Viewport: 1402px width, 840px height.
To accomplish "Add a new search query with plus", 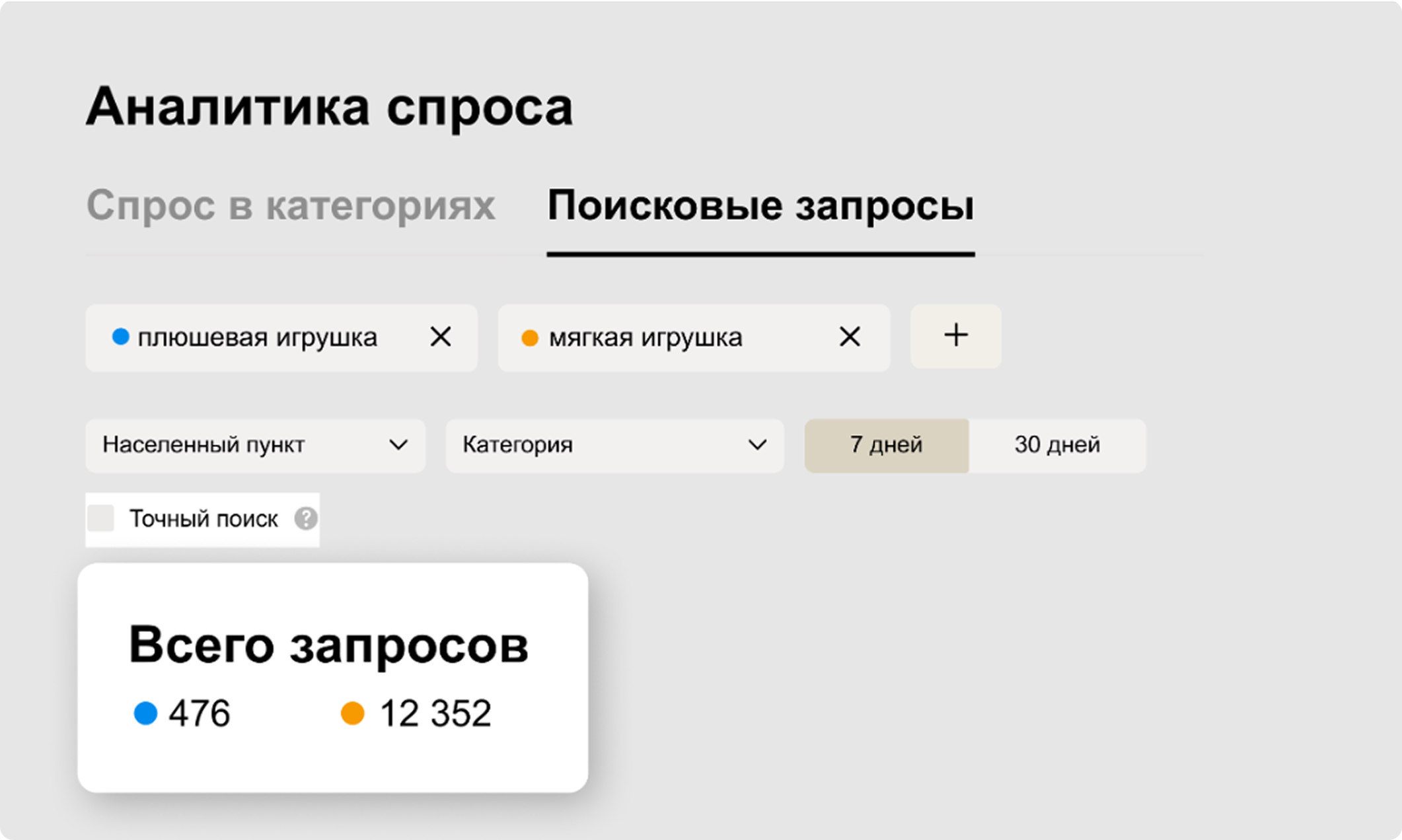I will pyautogui.click(x=955, y=336).
